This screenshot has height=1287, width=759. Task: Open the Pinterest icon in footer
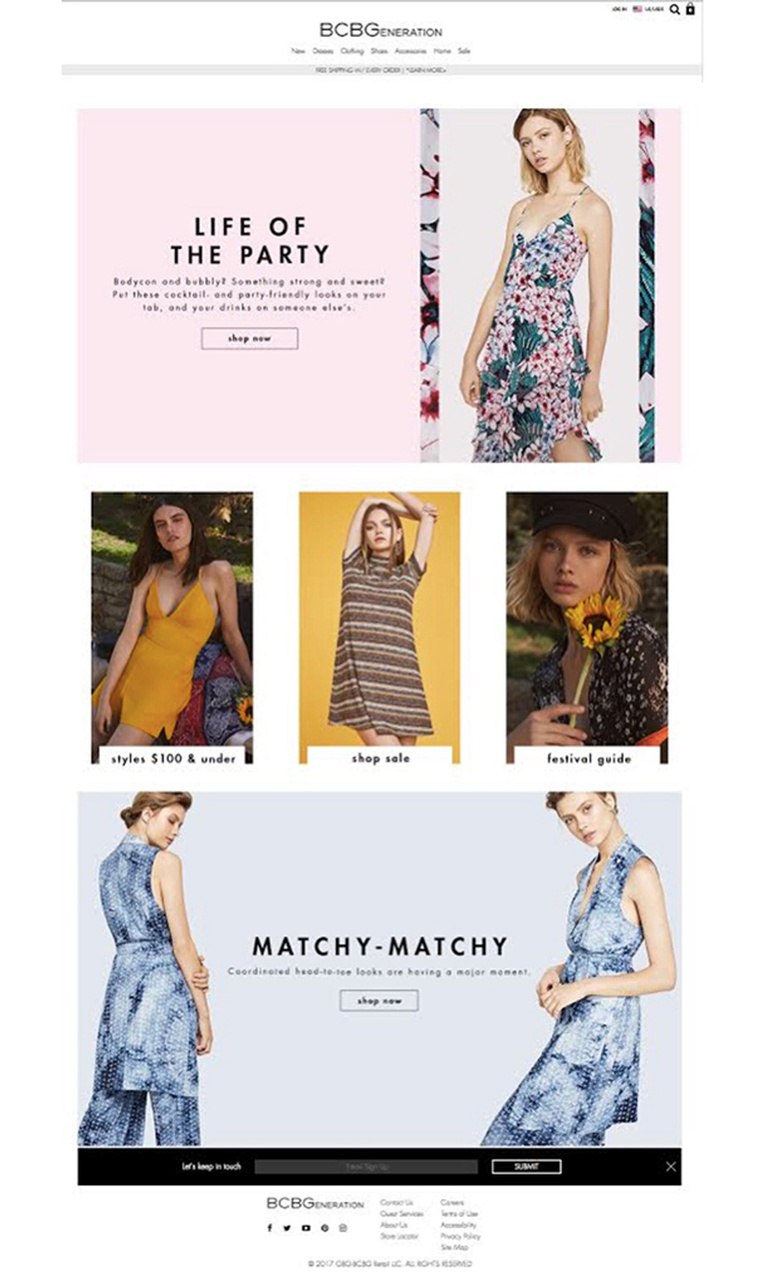[324, 1227]
